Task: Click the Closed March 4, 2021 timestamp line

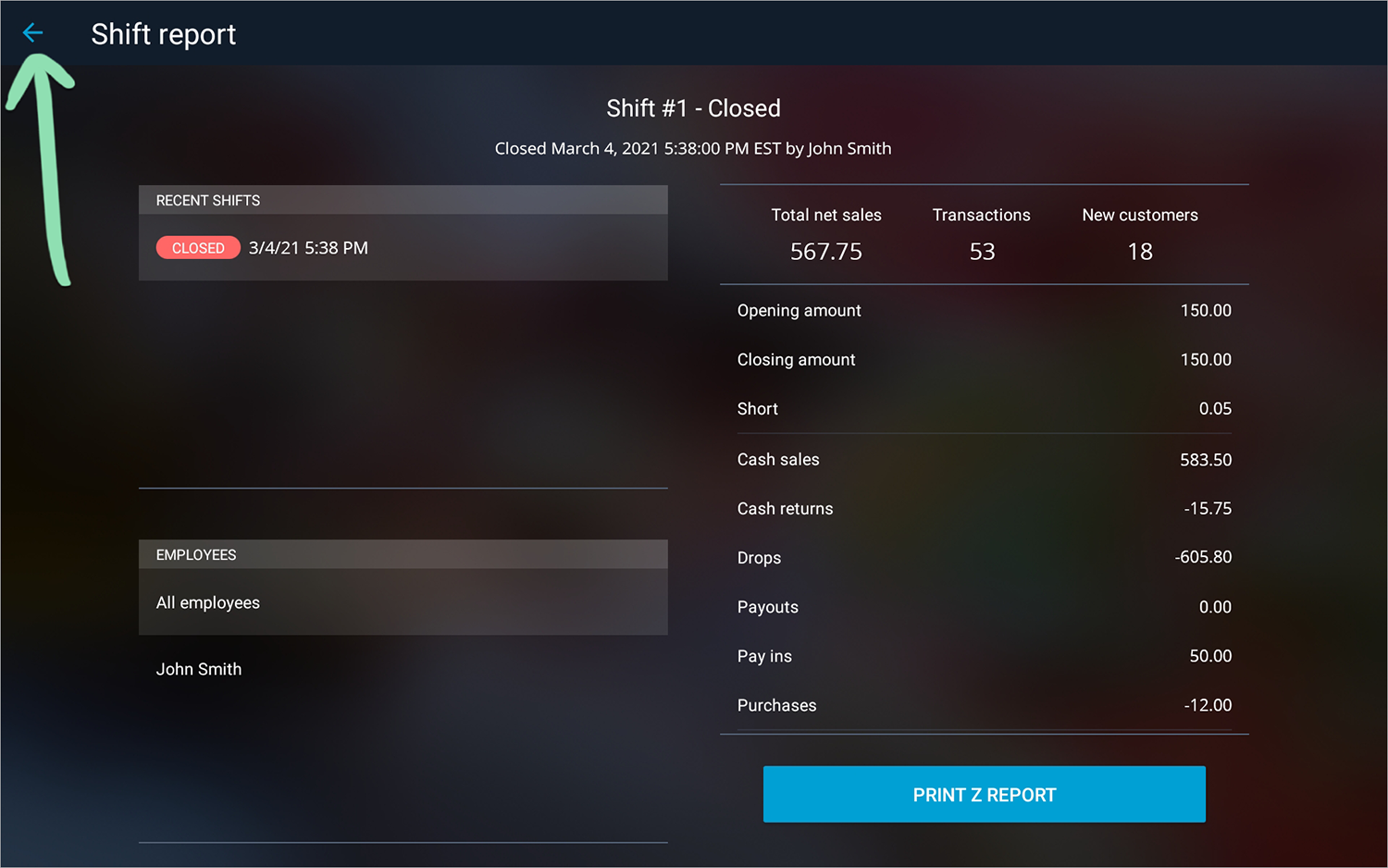Action: coord(693,148)
